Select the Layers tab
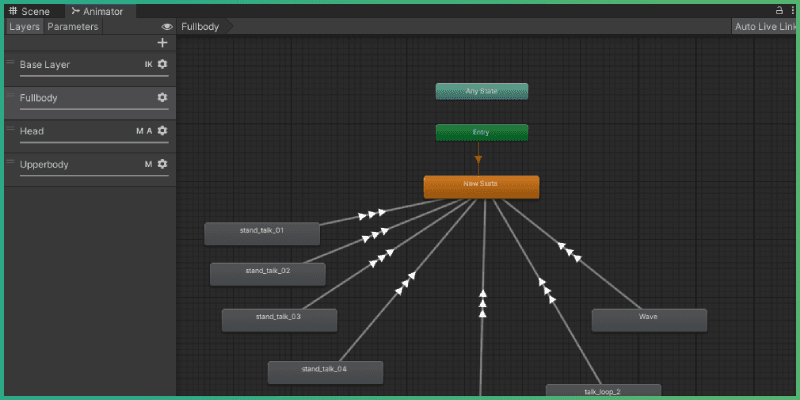 click(x=25, y=27)
